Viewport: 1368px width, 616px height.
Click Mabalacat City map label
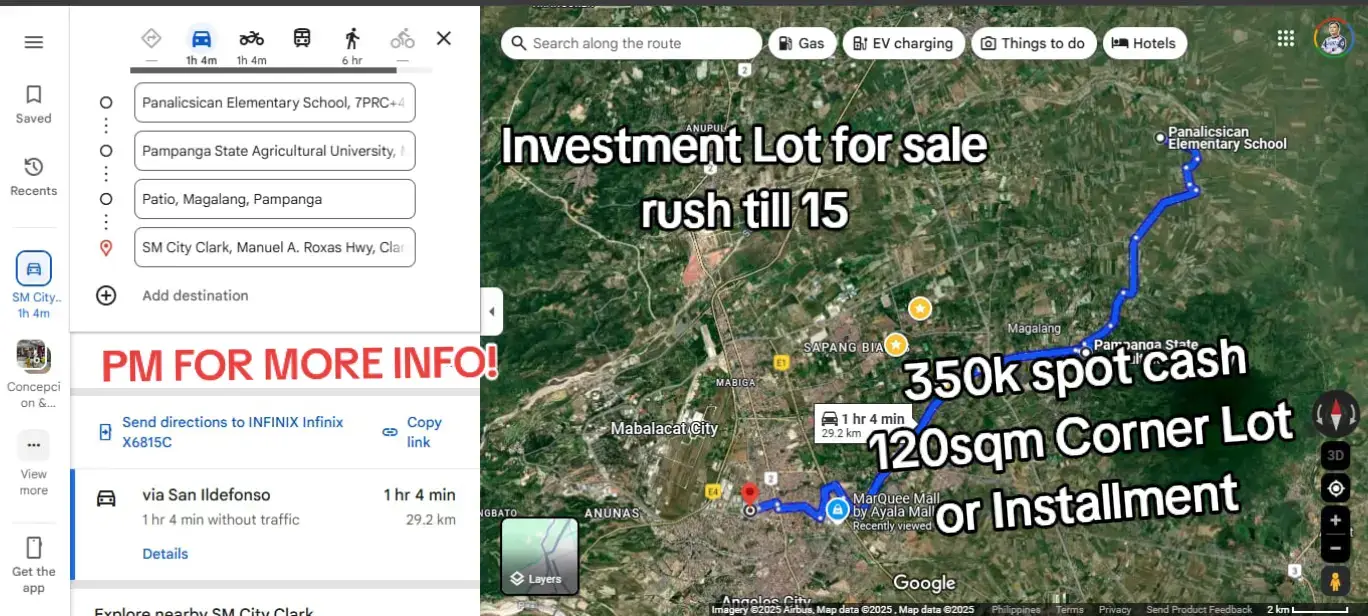[x=664, y=428]
